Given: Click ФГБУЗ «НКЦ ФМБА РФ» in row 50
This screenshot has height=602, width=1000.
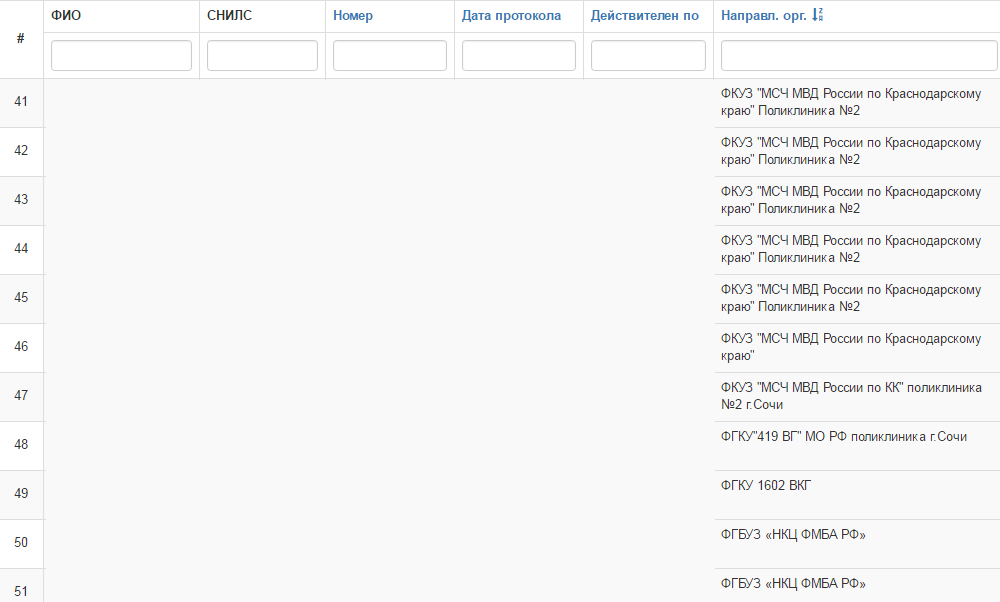Looking at the screenshot, I should pos(793,535).
